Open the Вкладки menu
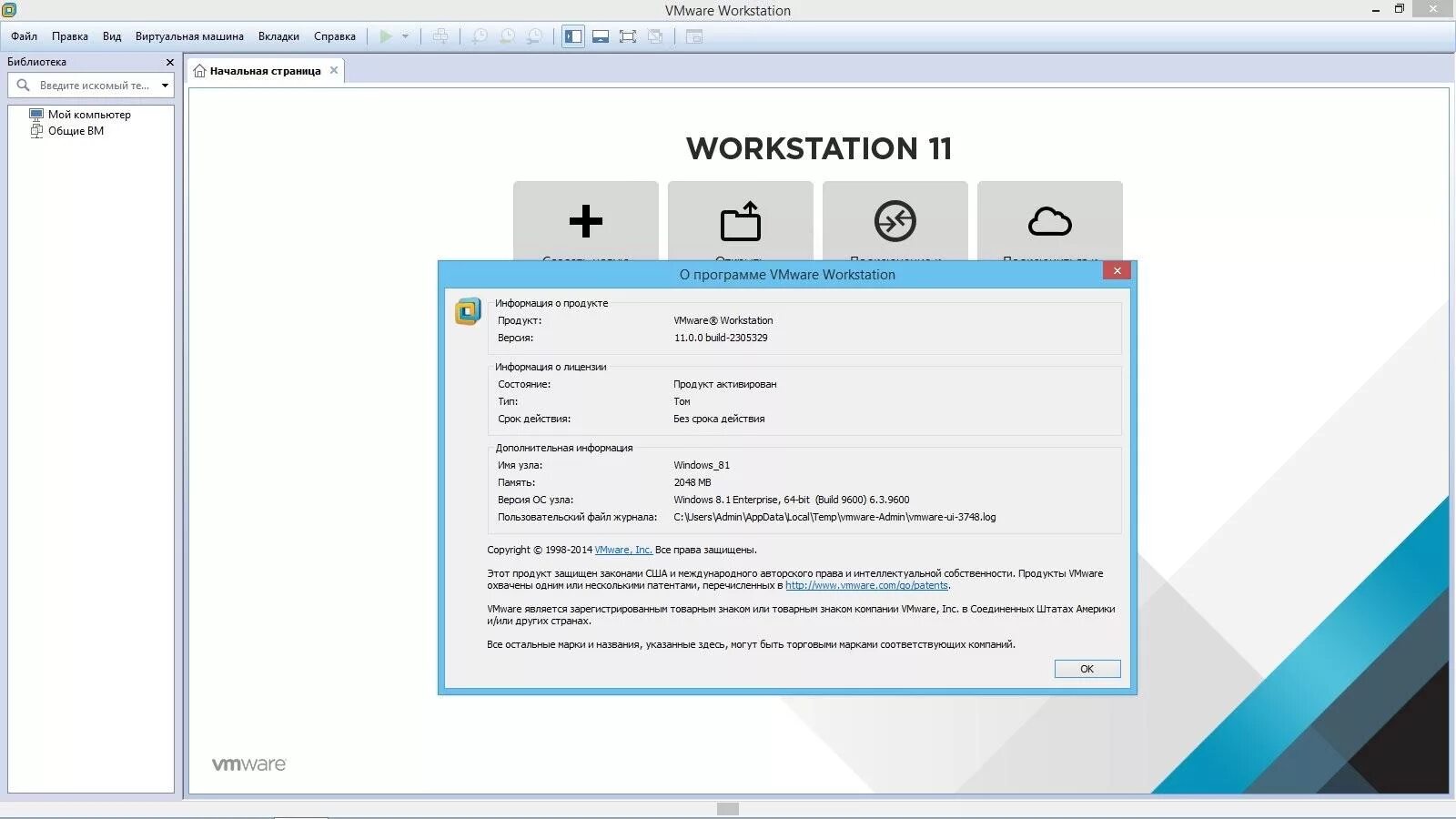This screenshot has width=1456, height=819. pyautogui.click(x=278, y=36)
